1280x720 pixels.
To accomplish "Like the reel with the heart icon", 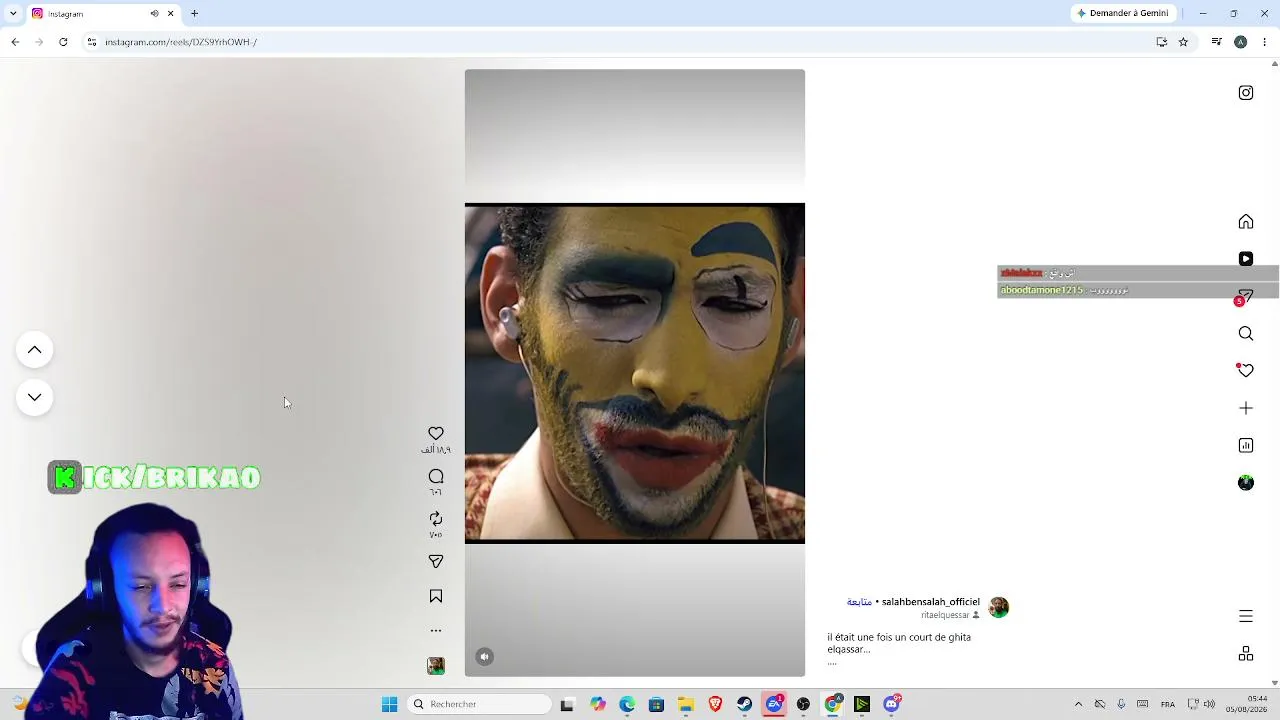I will pyautogui.click(x=436, y=433).
